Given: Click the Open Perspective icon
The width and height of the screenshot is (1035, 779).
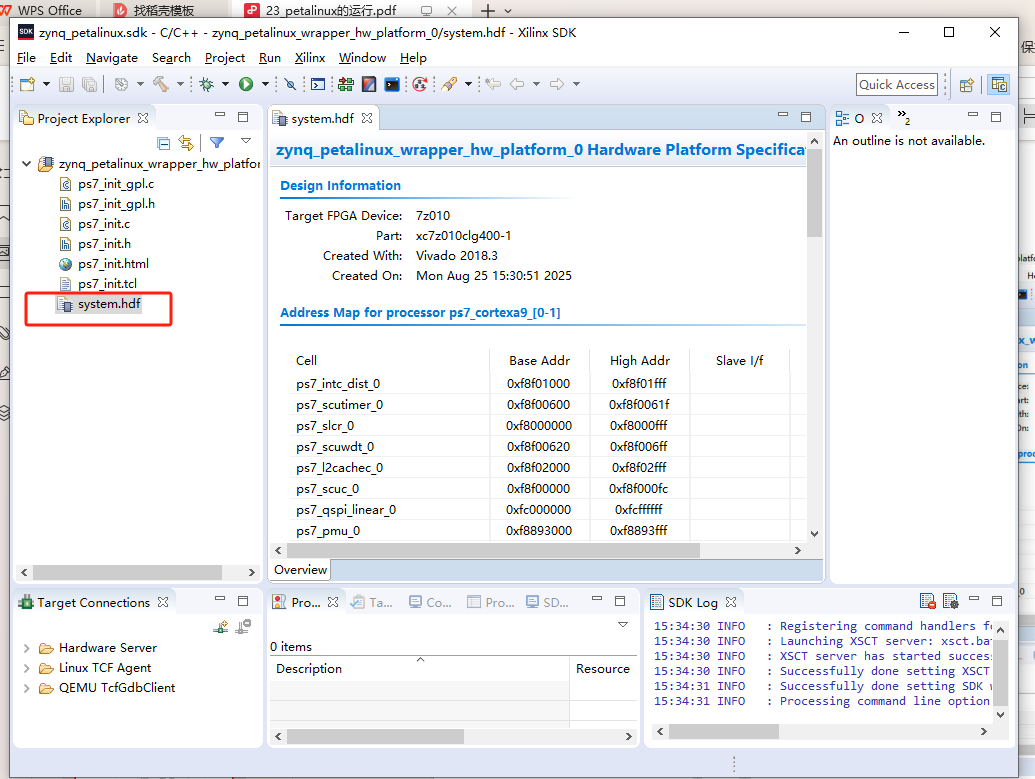Looking at the screenshot, I should [x=967, y=85].
